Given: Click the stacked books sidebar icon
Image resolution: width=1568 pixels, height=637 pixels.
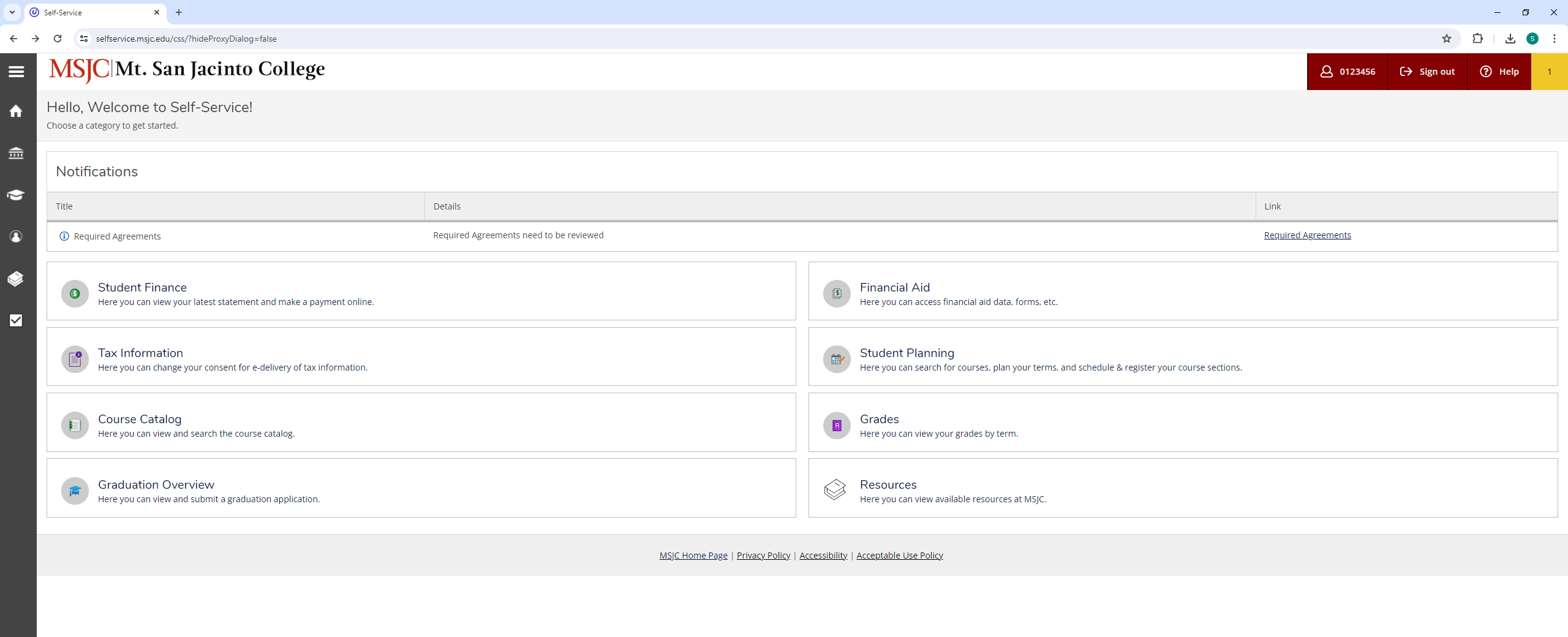Looking at the screenshot, I should [17, 279].
